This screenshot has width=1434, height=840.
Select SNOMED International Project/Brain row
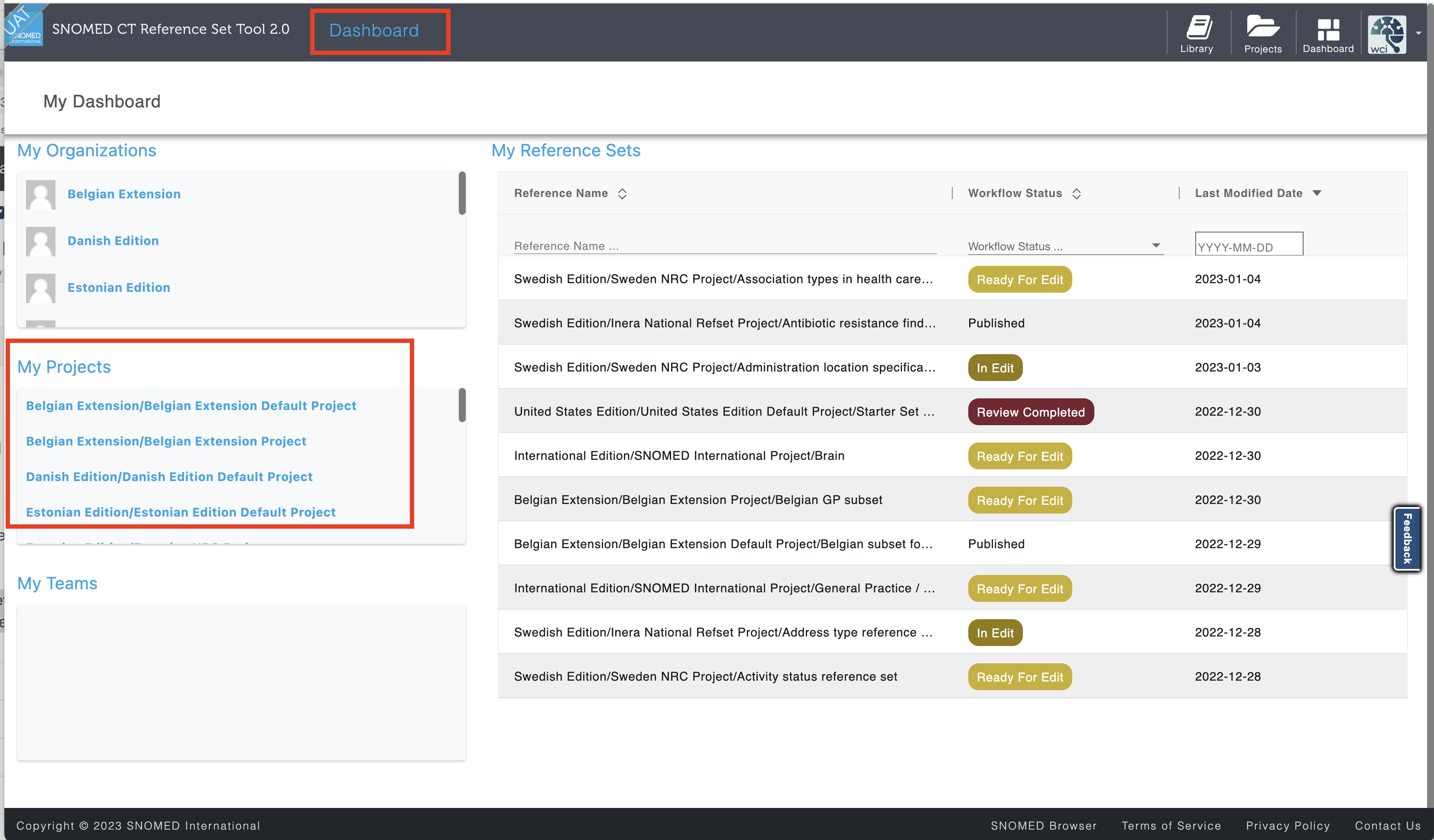953,456
